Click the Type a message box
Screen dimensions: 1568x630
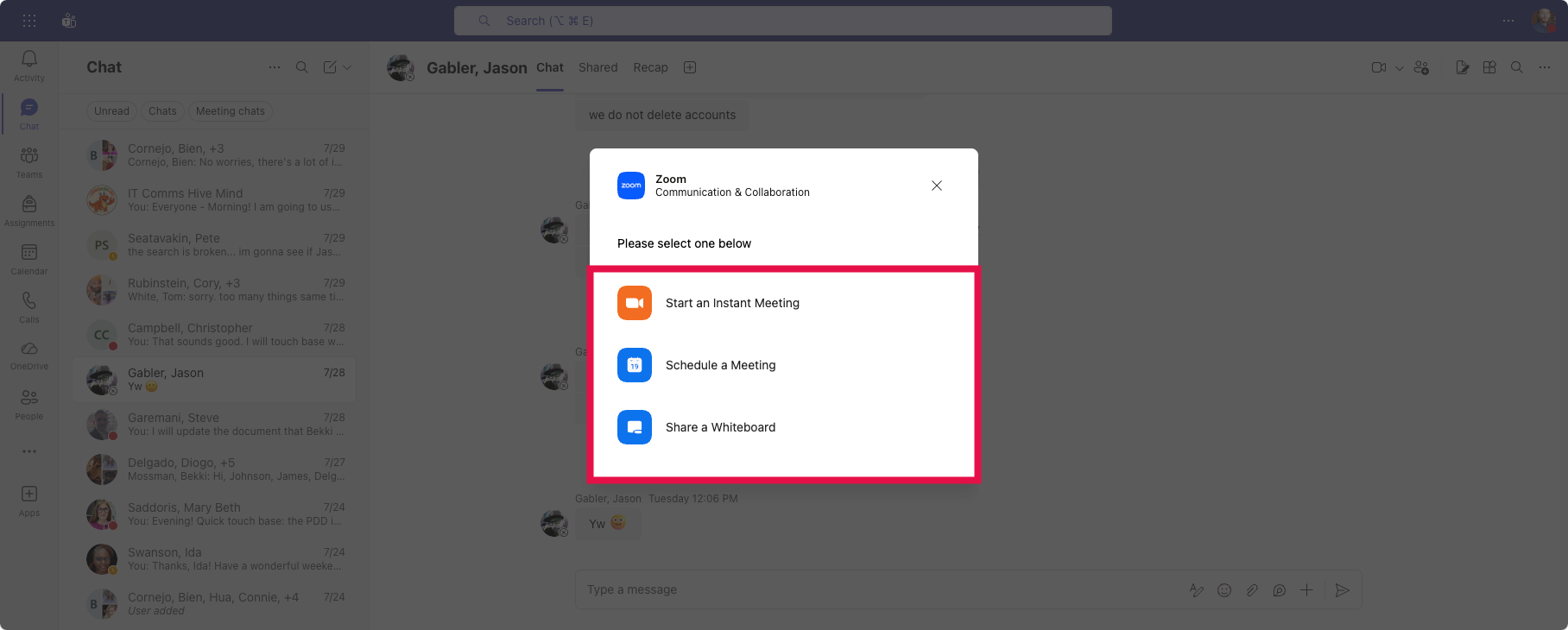pos(881,589)
